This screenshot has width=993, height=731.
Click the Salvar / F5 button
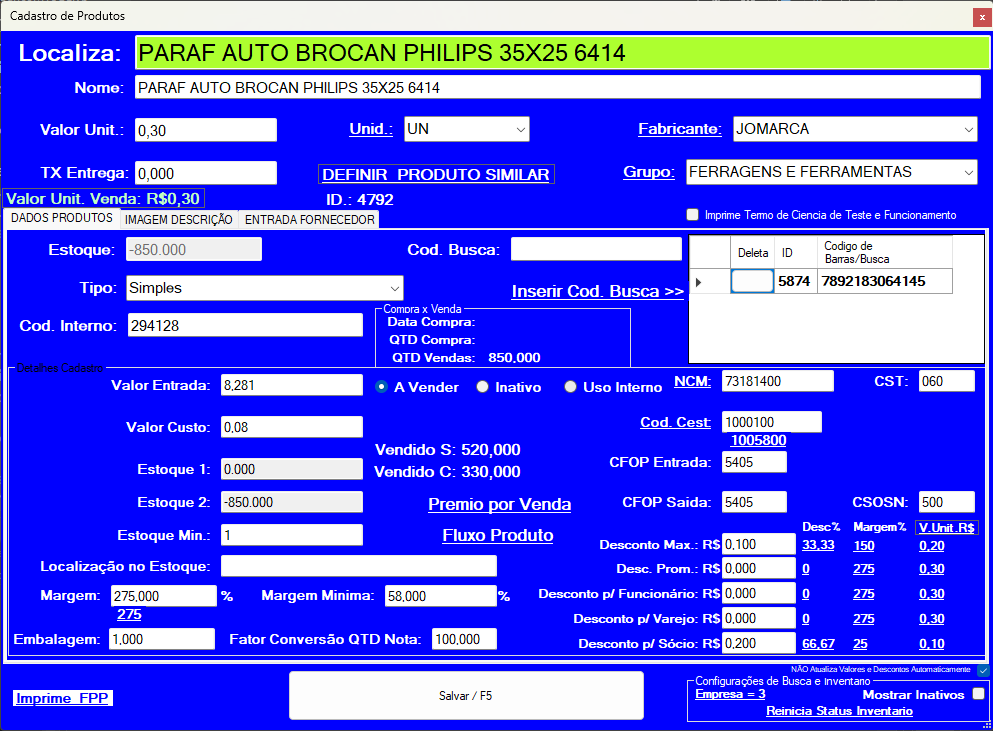(x=466, y=696)
